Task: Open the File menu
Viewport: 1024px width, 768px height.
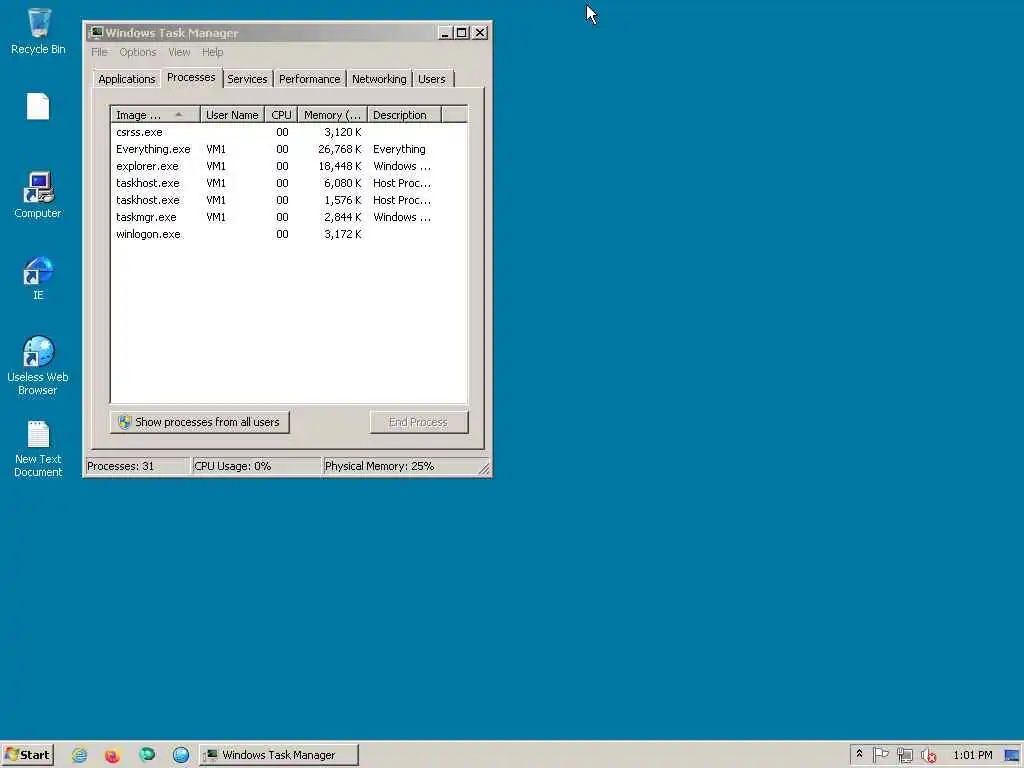Action: [99, 52]
